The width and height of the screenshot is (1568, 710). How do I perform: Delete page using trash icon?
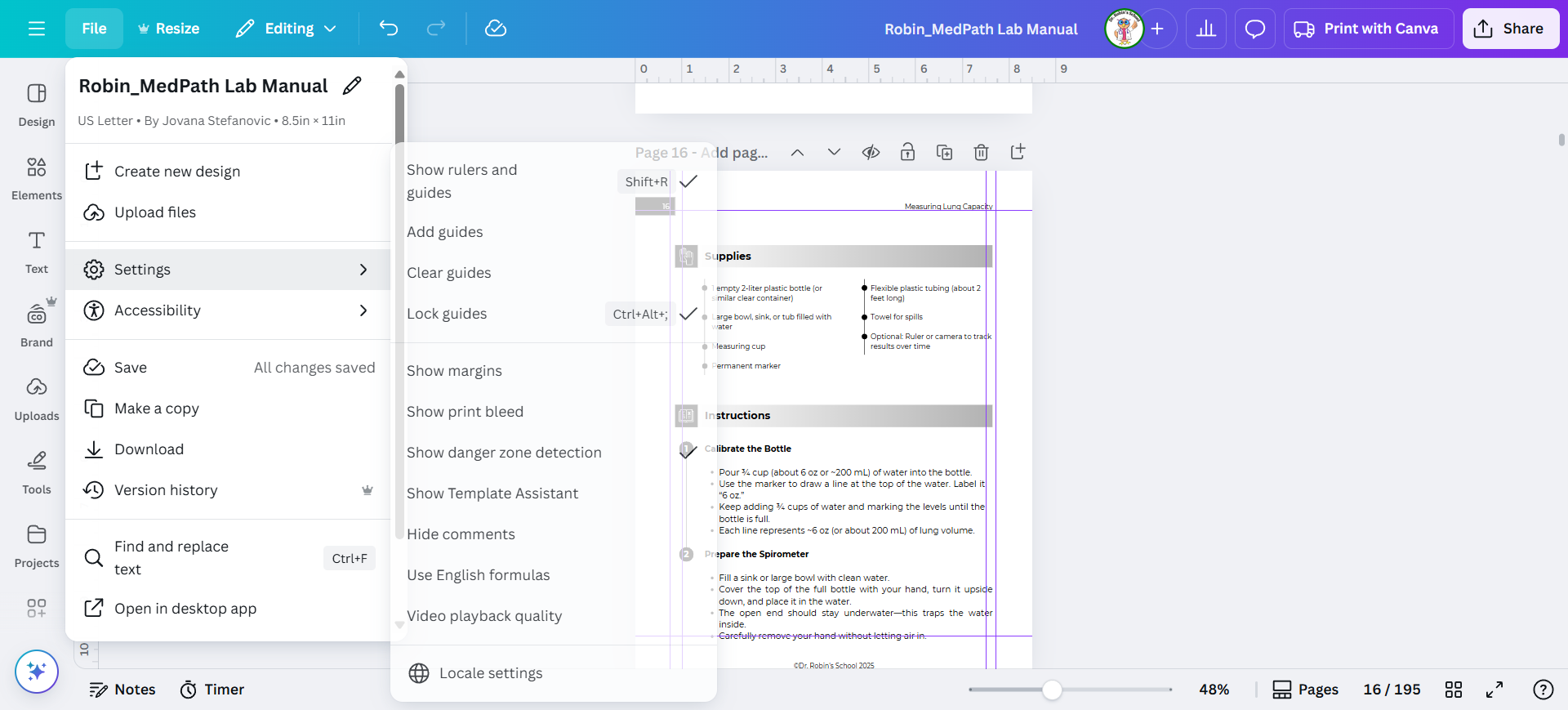(x=981, y=152)
